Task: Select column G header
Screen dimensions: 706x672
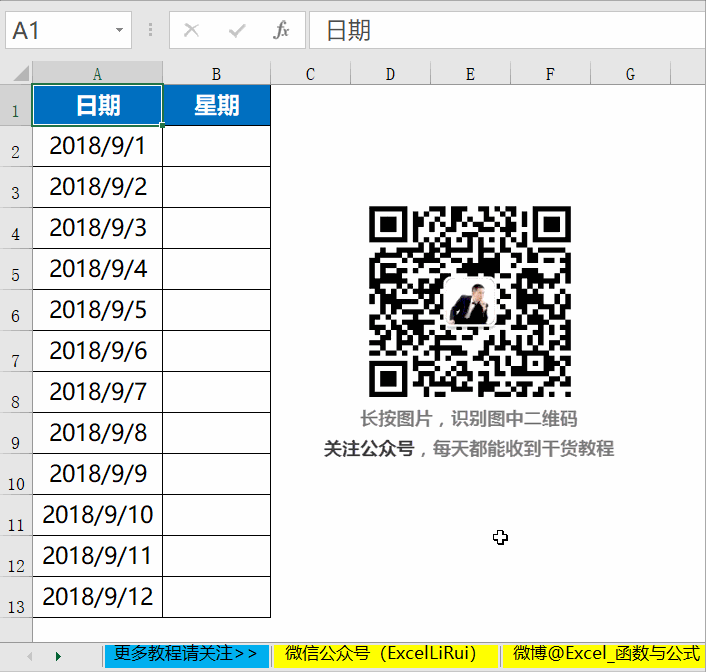Action: [630, 73]
